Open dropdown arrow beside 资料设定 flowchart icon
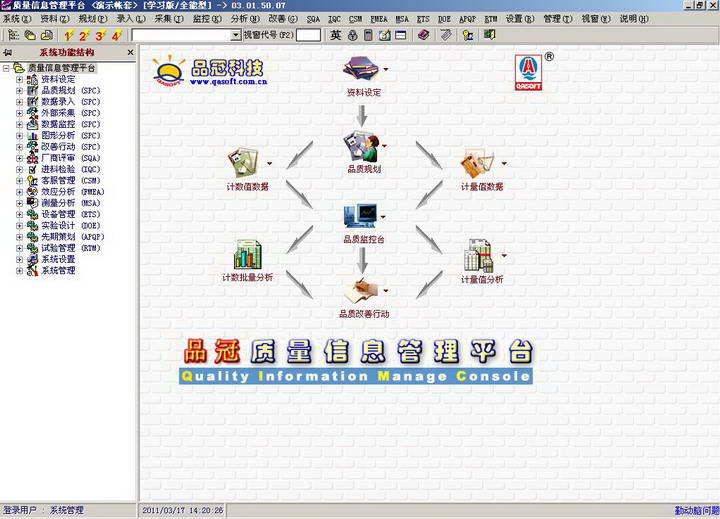The height and width of the screenshot is (519, 720). pyautogui.click(x=385, y=69)
